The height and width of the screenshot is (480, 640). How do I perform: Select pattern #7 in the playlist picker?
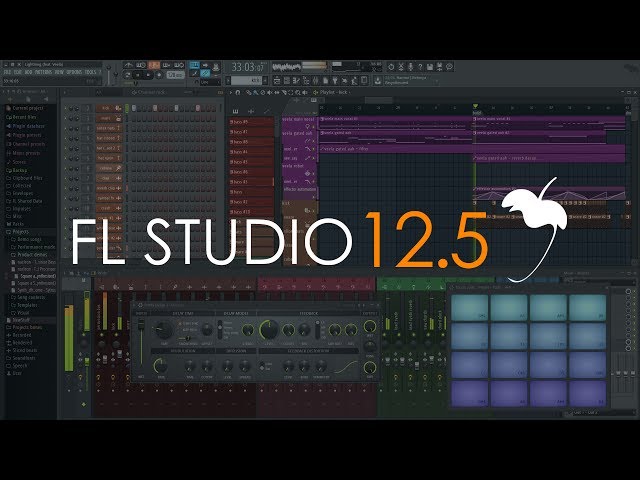pos(251,132)
